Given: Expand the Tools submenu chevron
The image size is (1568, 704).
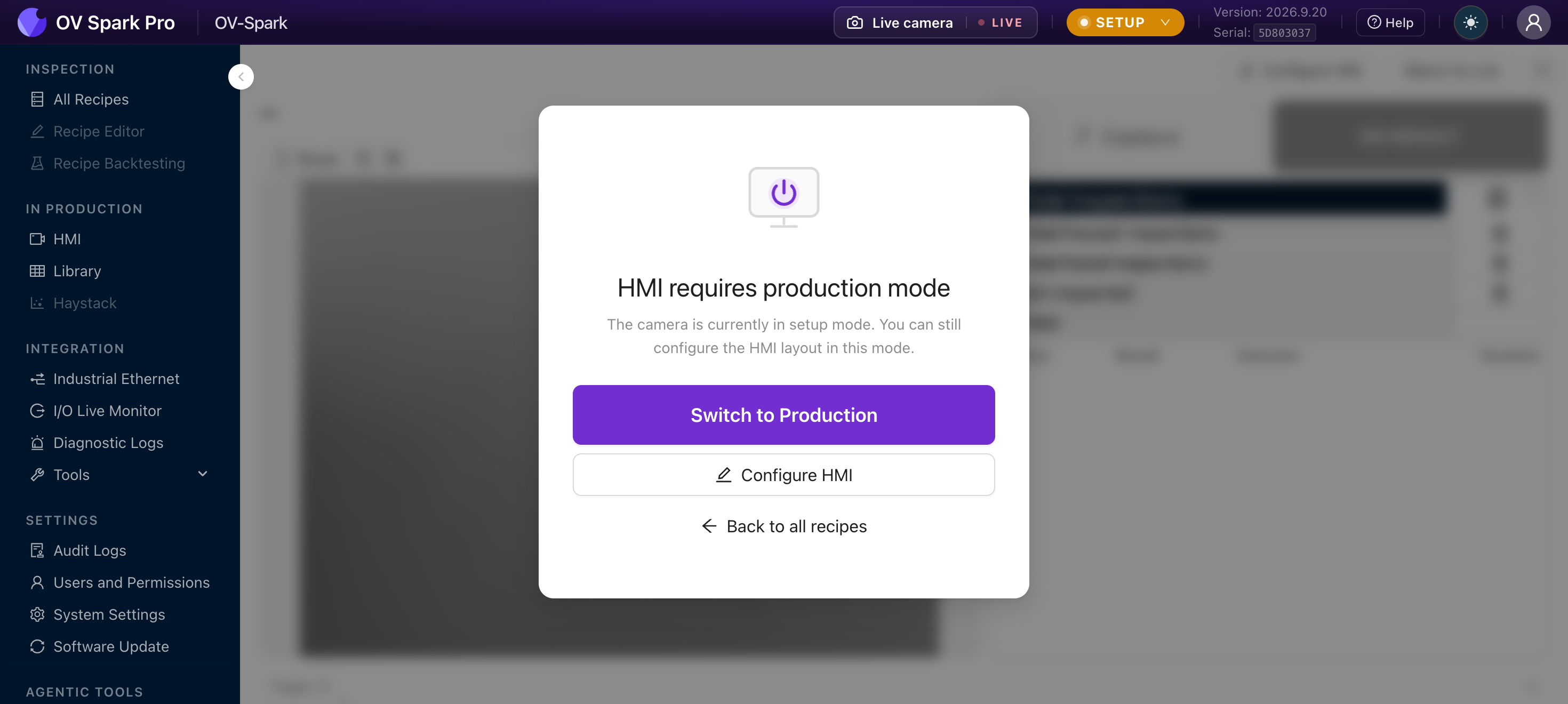Looking at the screenshot, I should (x=203, y=474).
